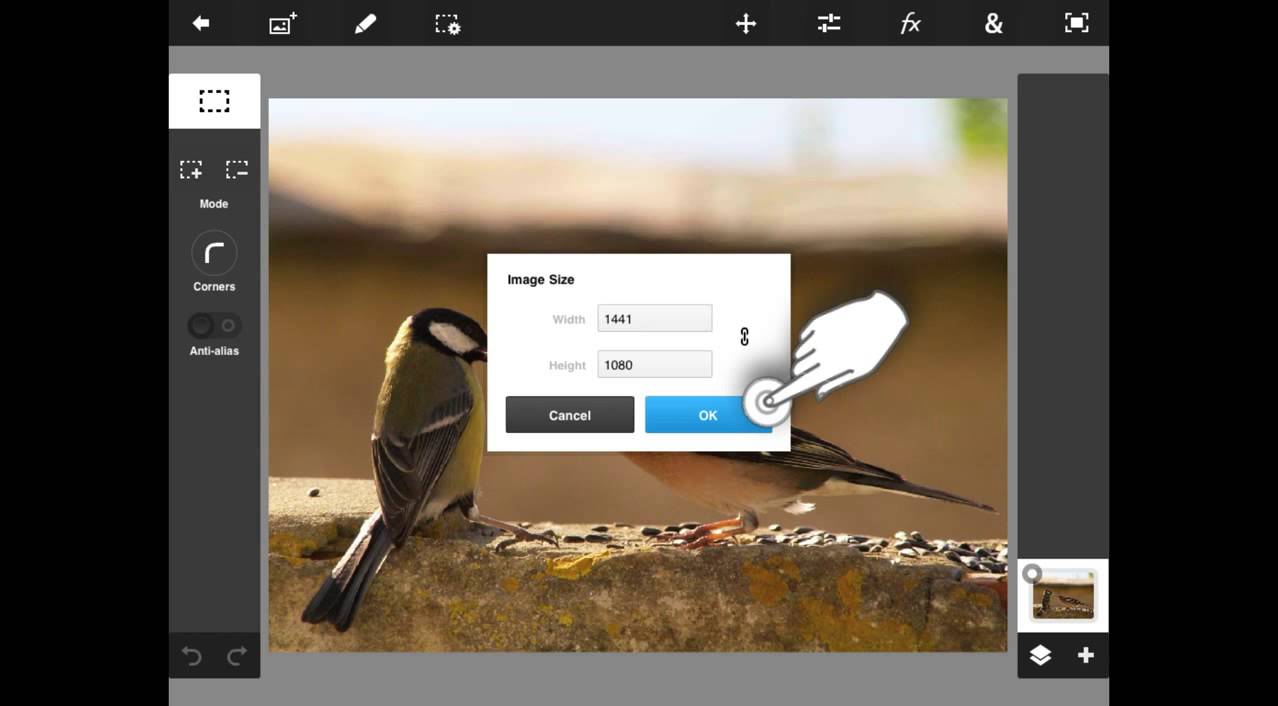
Task: Tap the ampersand icon
Action: click(993, 23)
